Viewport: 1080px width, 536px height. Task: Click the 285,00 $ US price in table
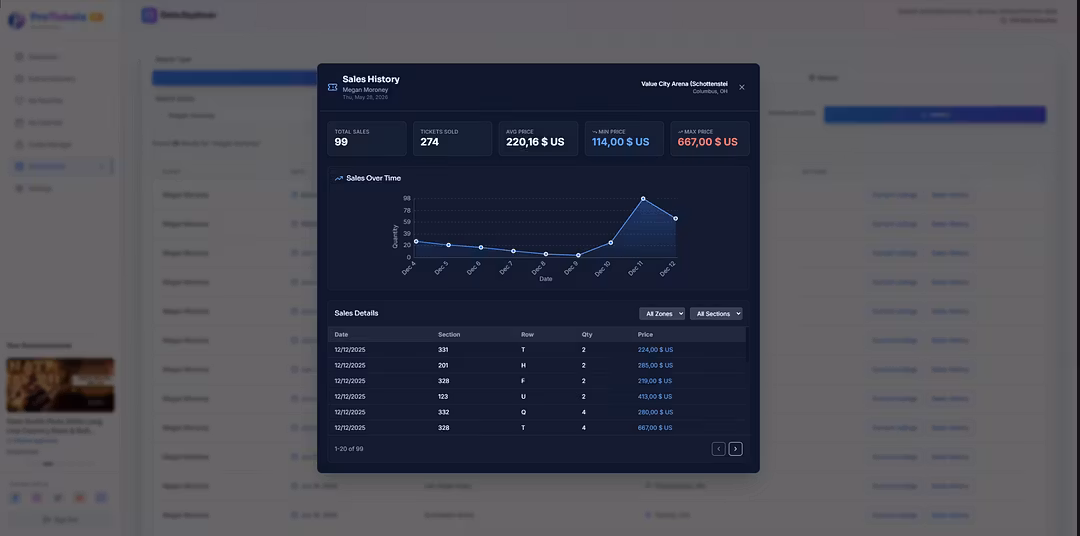pyautogui.click(x=655, y=366)
